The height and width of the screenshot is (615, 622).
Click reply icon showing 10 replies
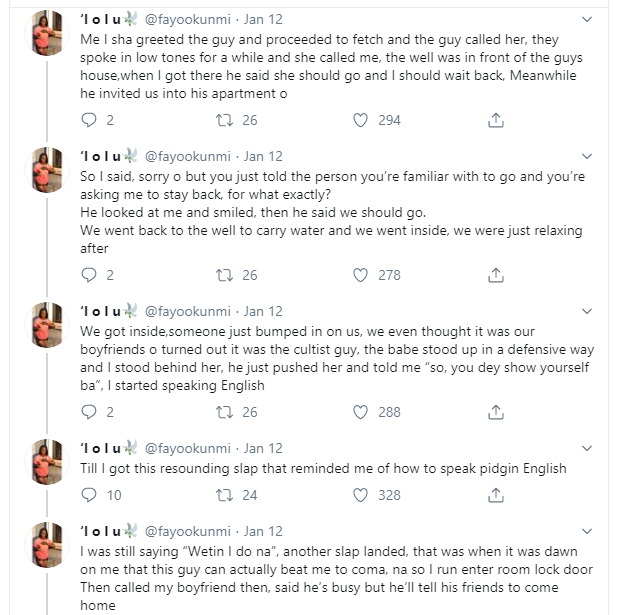[88, 495]
